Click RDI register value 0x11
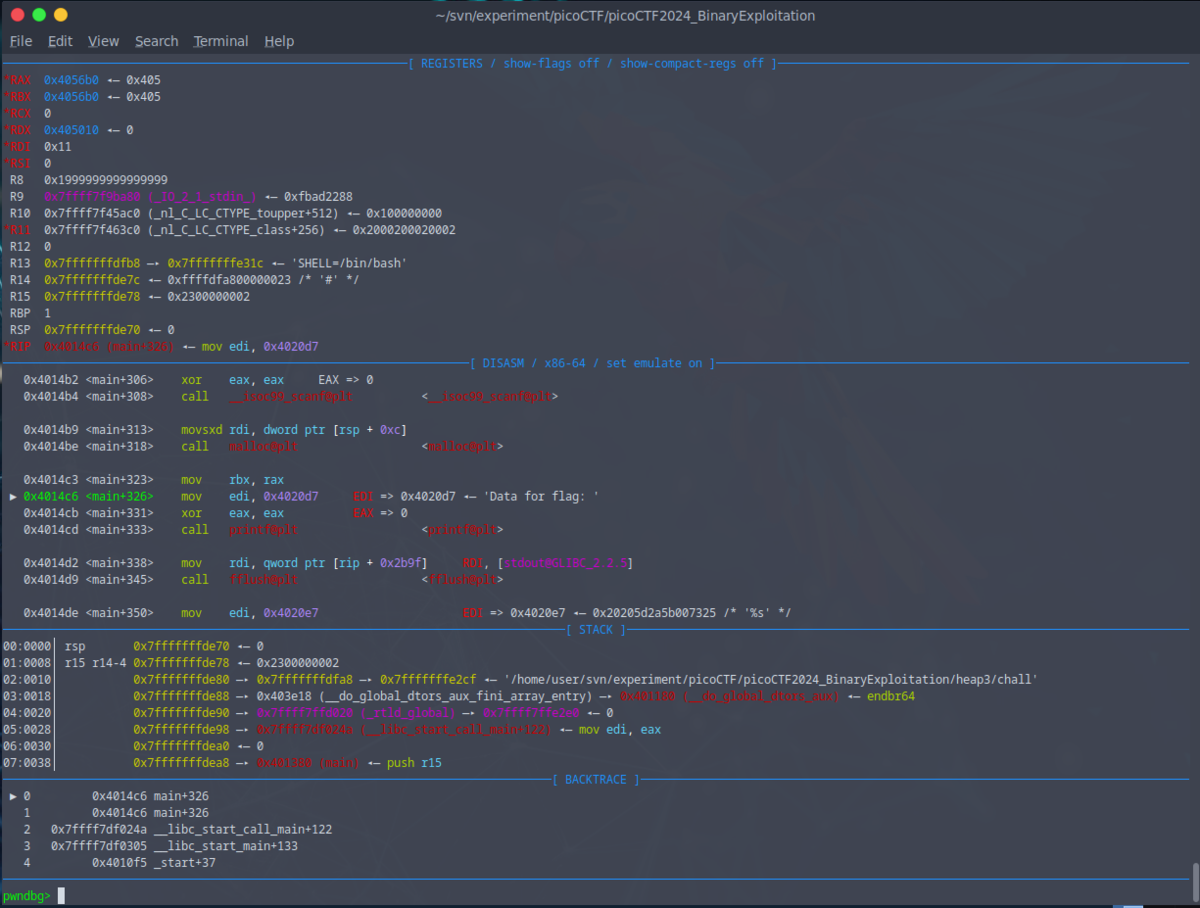The image size is (1200, 908). click(x=57, y=146)
